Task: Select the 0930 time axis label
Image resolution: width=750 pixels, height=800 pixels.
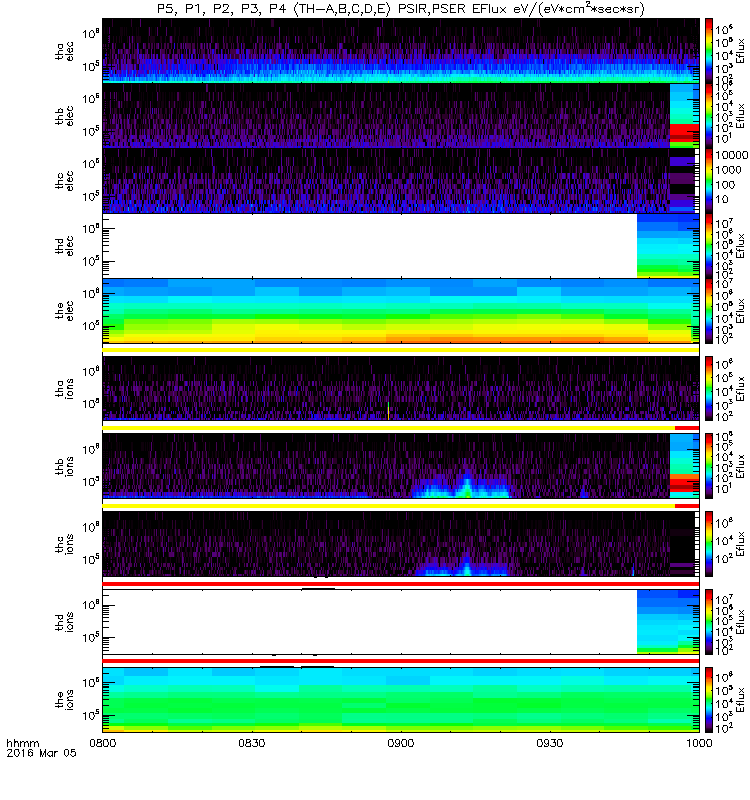Action: pyautogui.click(x=549, y=743)
